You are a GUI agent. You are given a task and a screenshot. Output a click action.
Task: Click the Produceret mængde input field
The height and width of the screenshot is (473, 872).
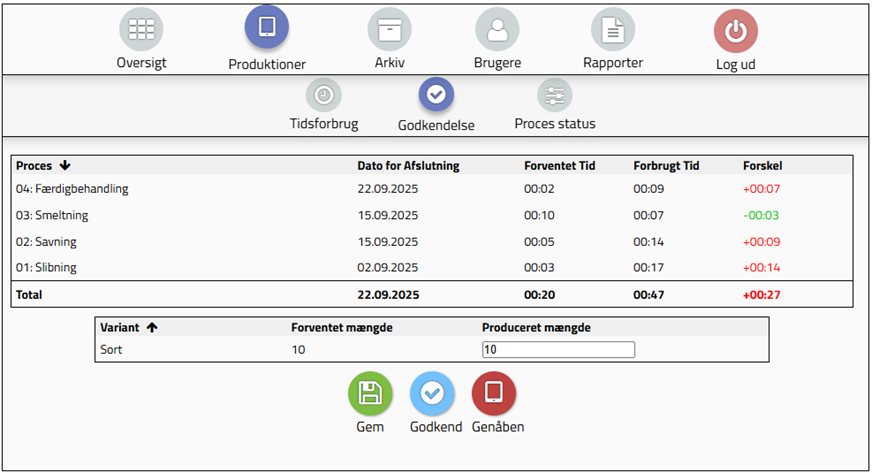tap(557, 350)
